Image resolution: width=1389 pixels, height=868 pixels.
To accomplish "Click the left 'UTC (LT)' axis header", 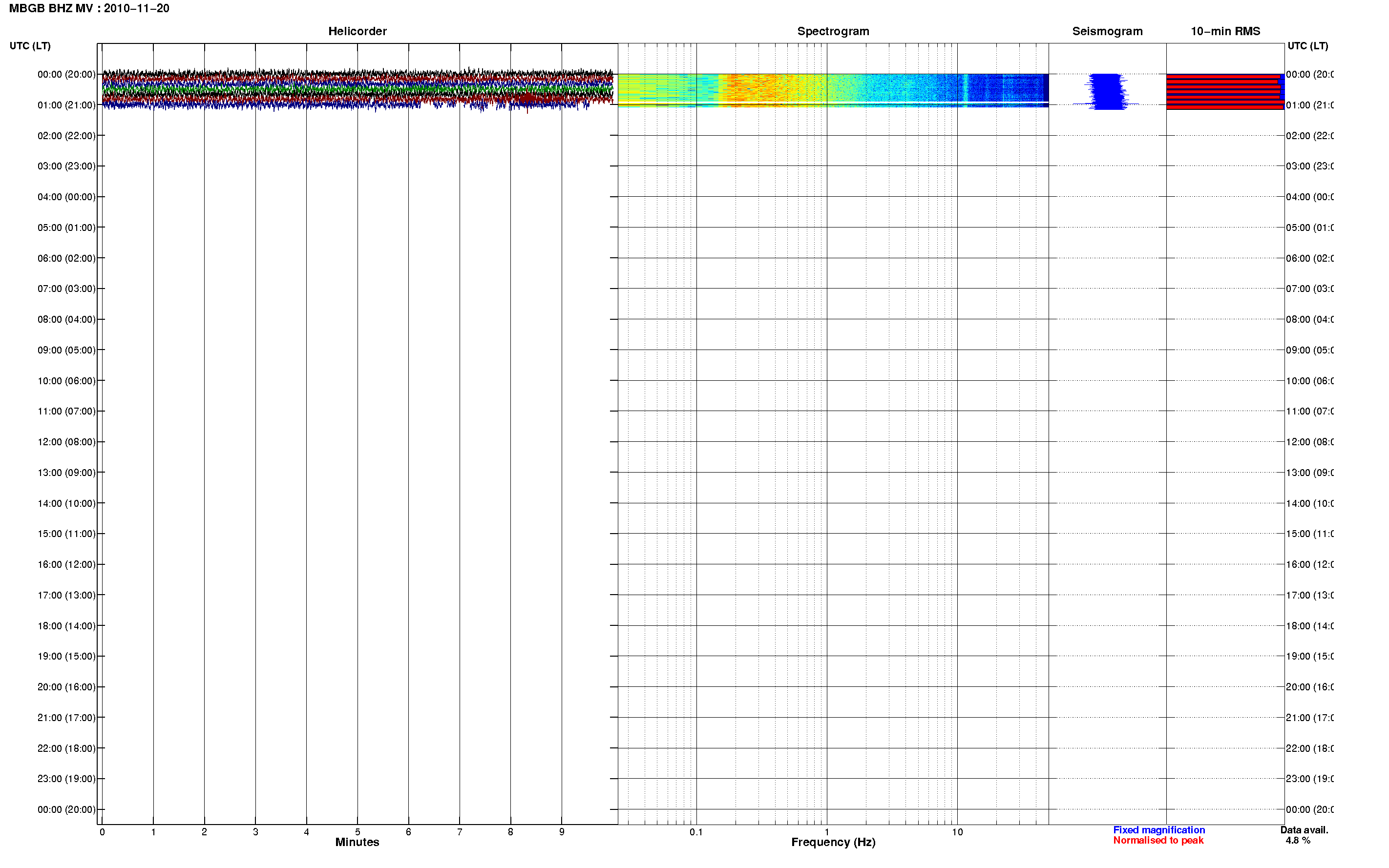I will coord(30,46).
